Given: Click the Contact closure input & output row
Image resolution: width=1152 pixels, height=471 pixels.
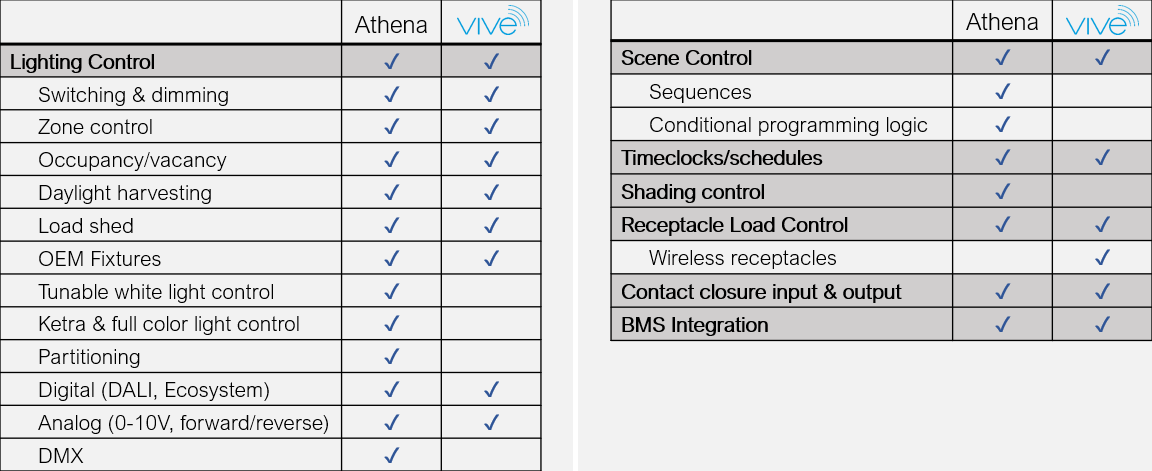Looking at the screenshot, I should [x=761, y=292].
